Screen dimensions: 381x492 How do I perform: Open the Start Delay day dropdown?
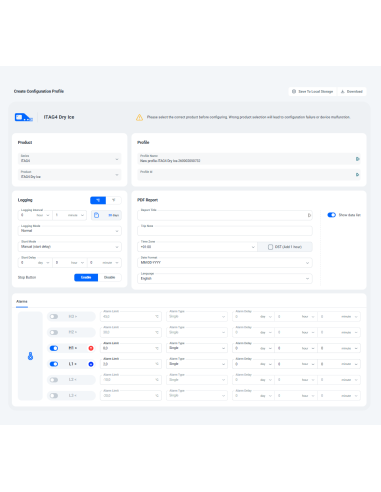click(x=35, y=263)
